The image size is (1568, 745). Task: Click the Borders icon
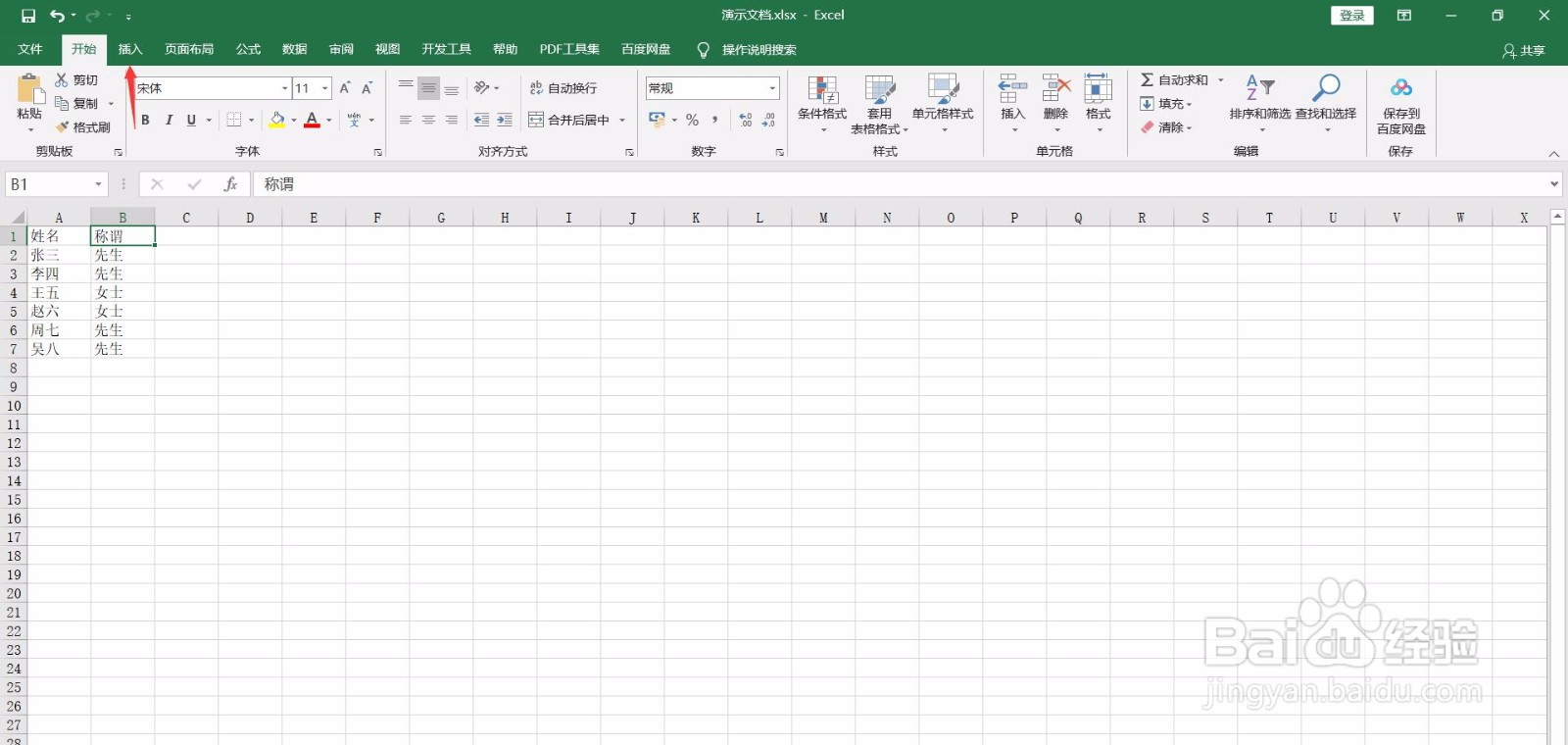pos(234,120)
